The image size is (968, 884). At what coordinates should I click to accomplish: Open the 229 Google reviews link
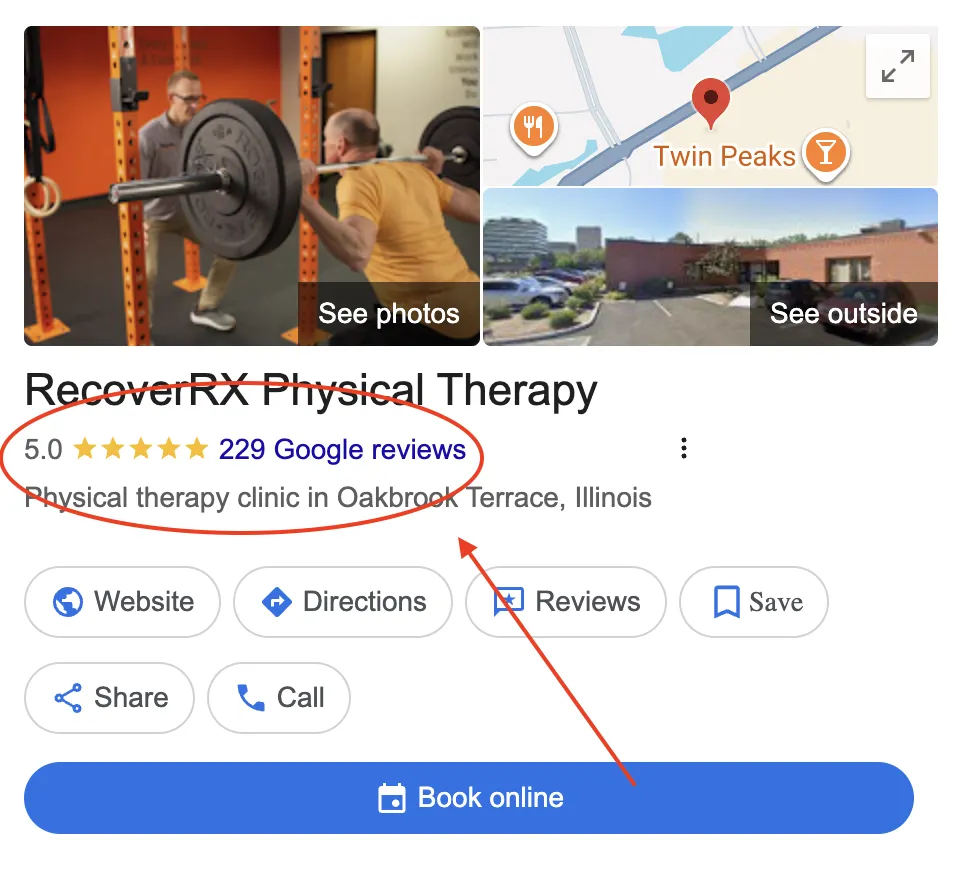[x=342, y=449]
